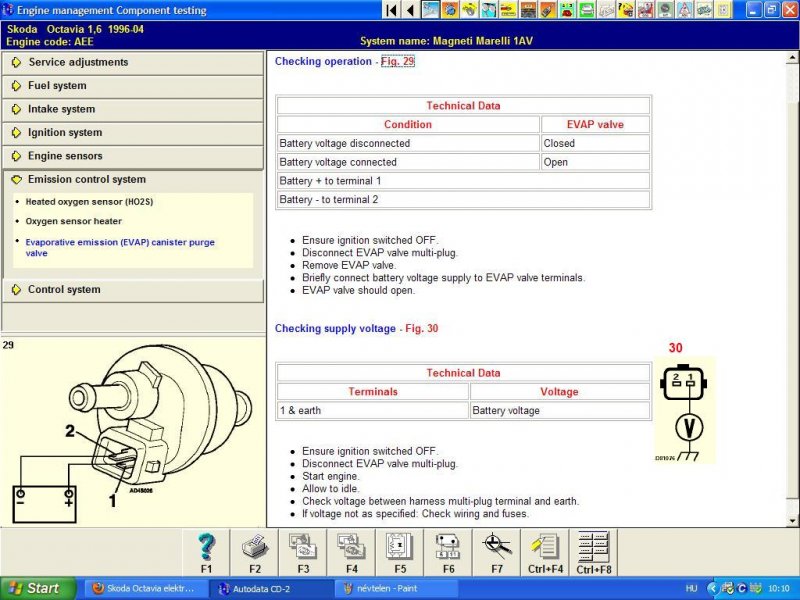Click the 'Open' table cell
Screen dimensions: 800x600
(x=595, y=162)
